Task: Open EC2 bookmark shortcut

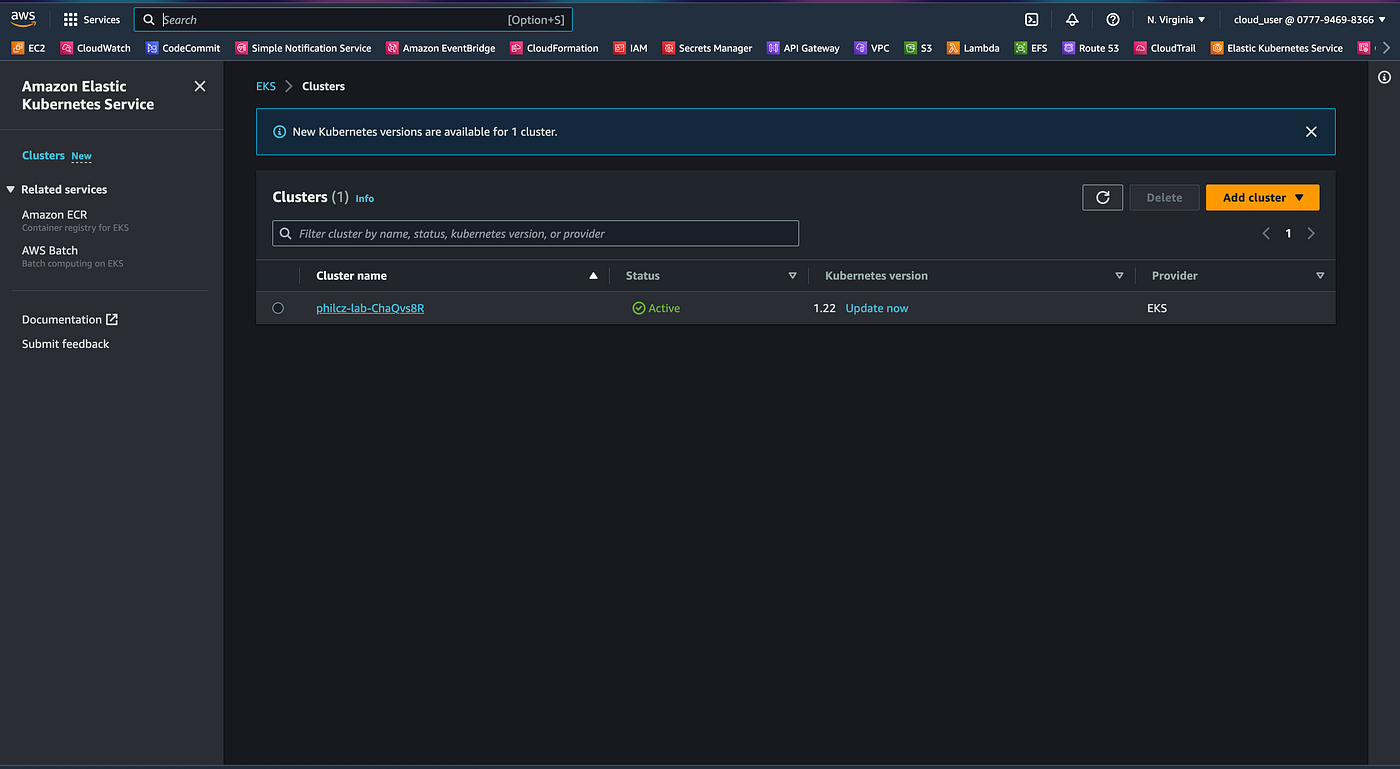Action: [28, 48]
